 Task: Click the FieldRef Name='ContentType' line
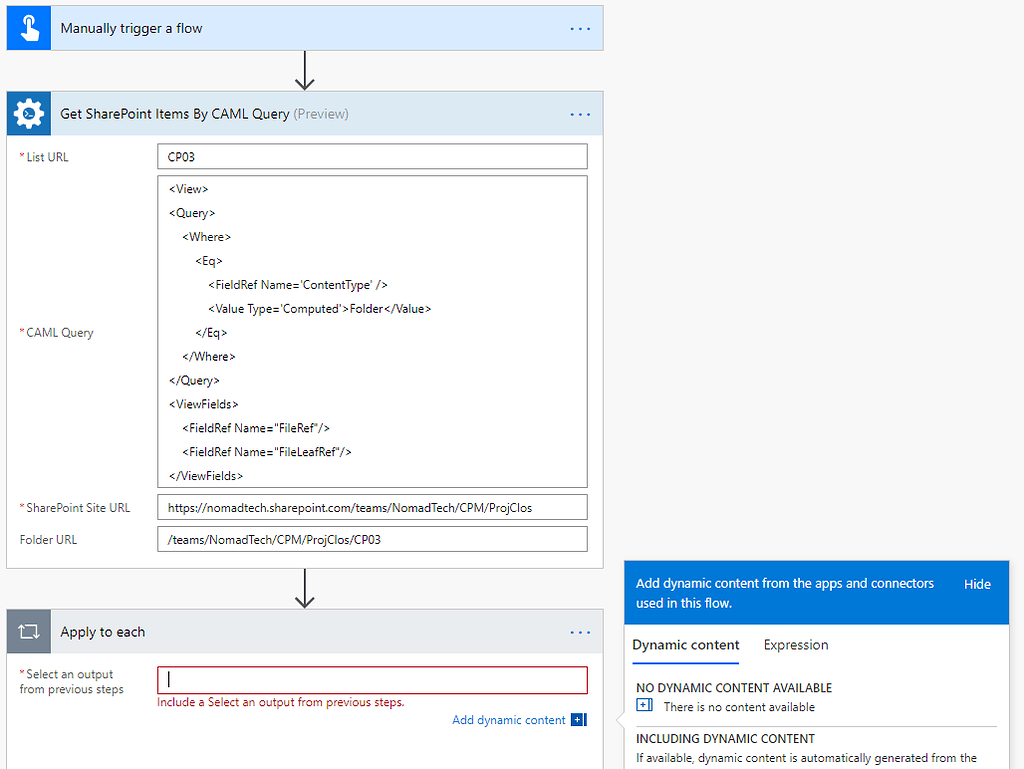click(298, 285)
